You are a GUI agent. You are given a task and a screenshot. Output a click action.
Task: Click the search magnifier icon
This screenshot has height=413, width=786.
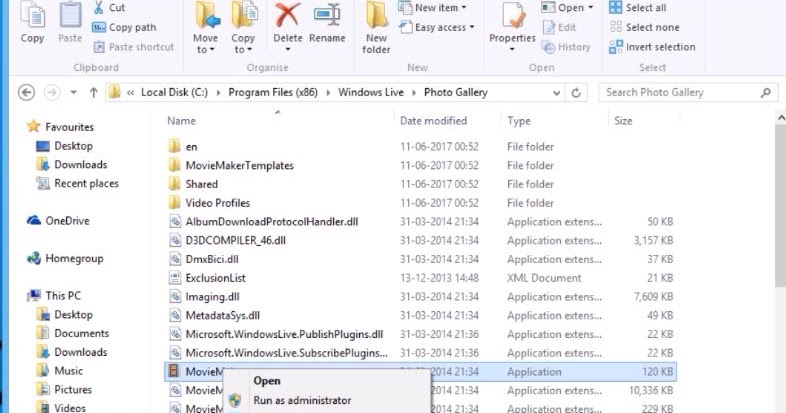pos(765,92)
